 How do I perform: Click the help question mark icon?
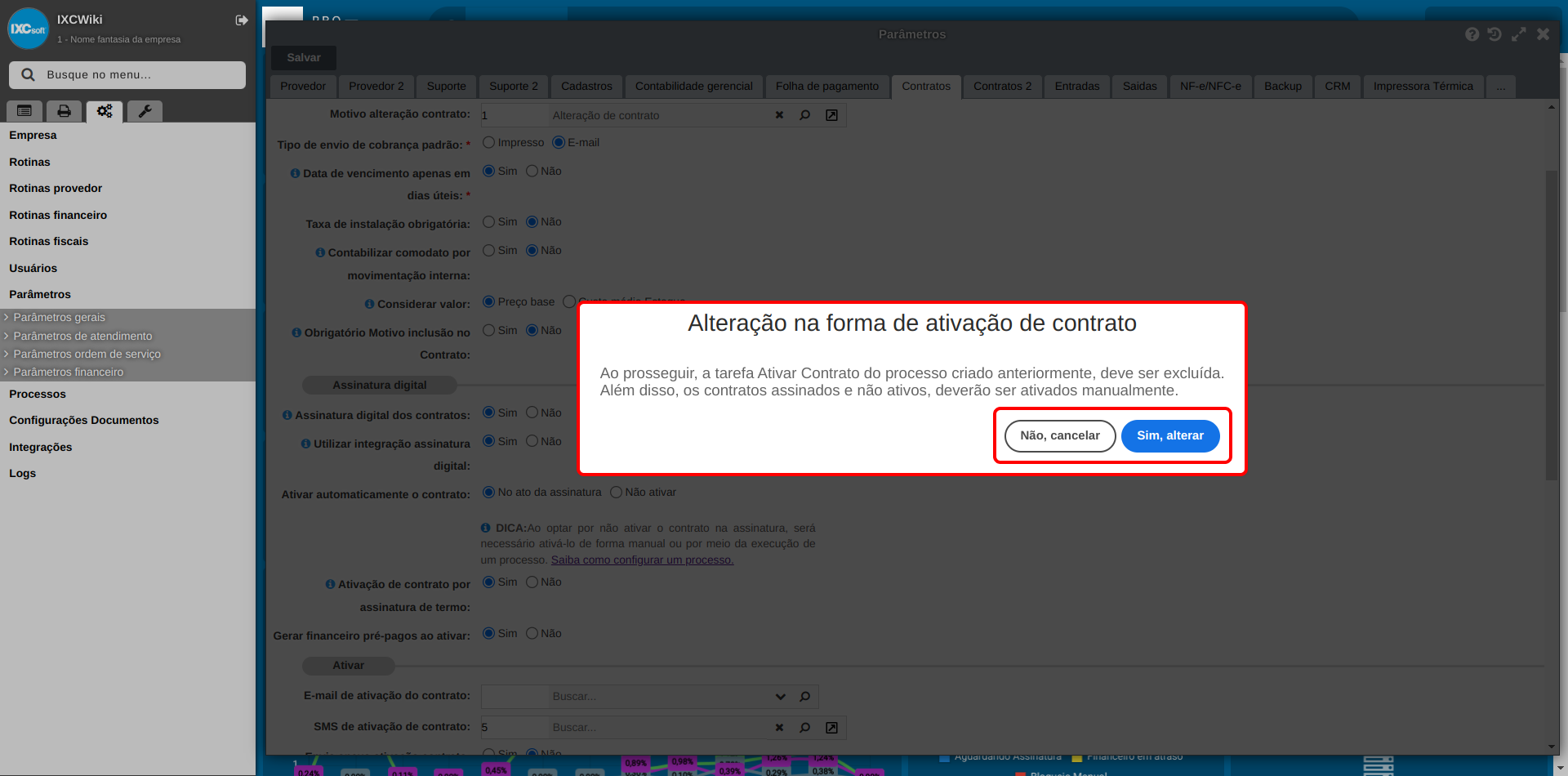[x=1472, y=34]
